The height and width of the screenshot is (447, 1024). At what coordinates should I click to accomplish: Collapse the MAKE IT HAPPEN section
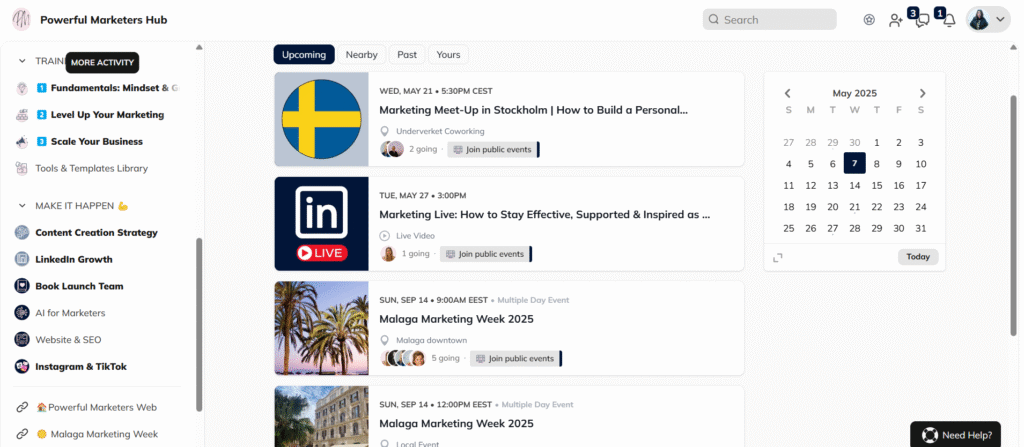tap(22, 206)
